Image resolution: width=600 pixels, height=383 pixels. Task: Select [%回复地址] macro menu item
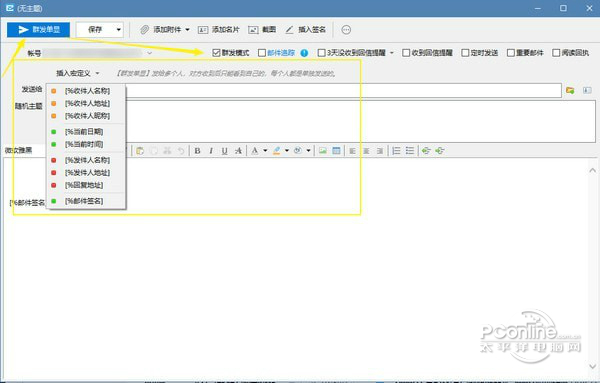[86, 185]
